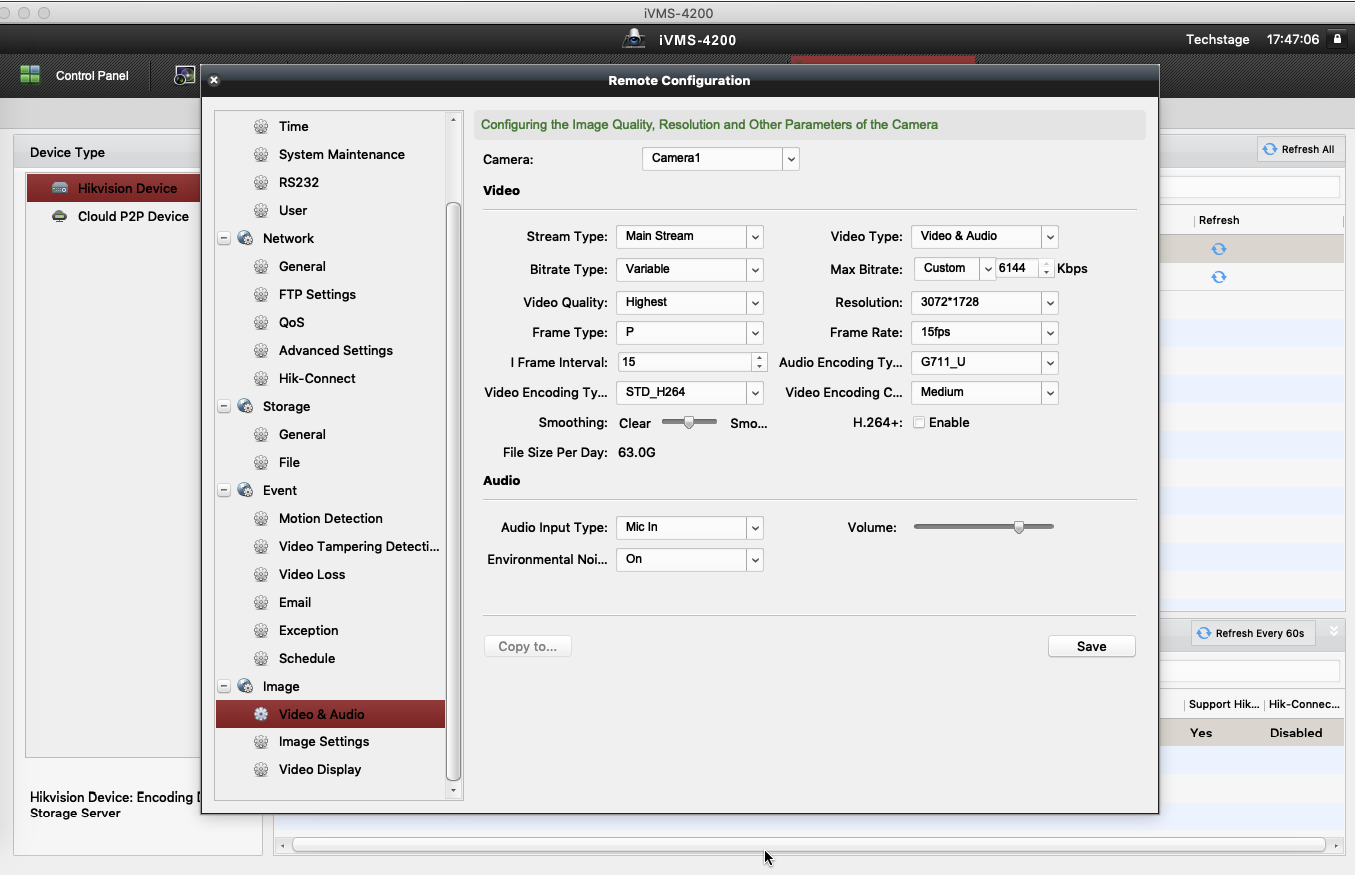The width and height of the screenshot is (1355, 875).
Task: Click the first row's blue refresh icon
Action: pos(1218,249)
